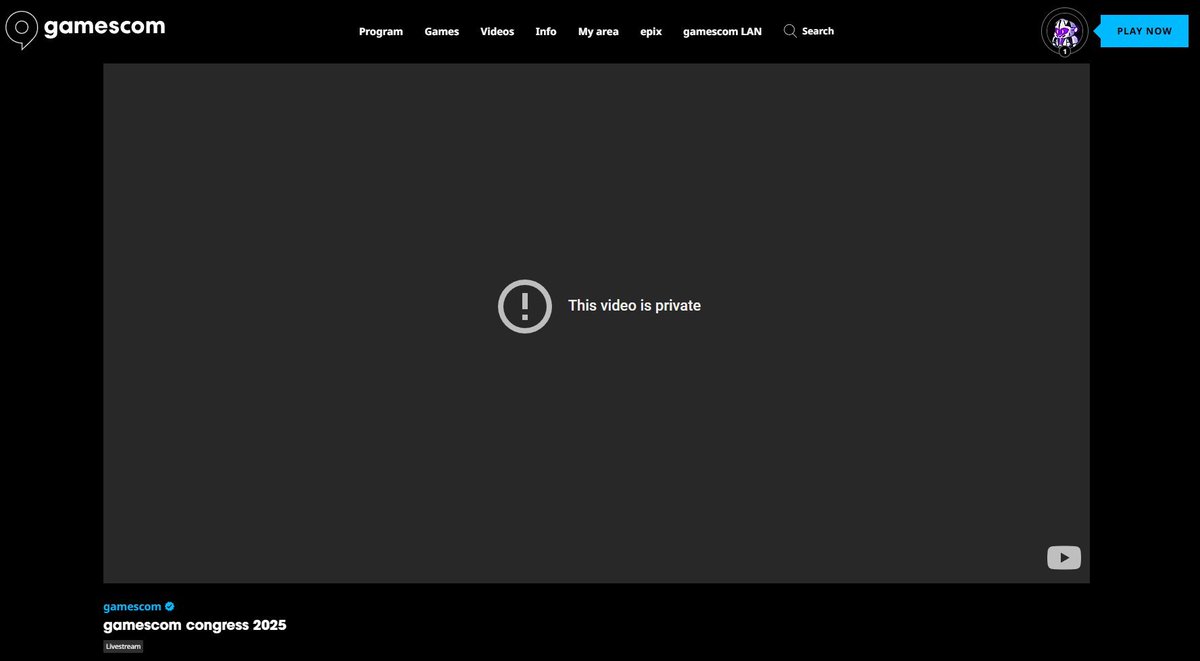Open the user avatar profile
The height and width of the screenshot is (661, 1200).
click(1065, 32)
